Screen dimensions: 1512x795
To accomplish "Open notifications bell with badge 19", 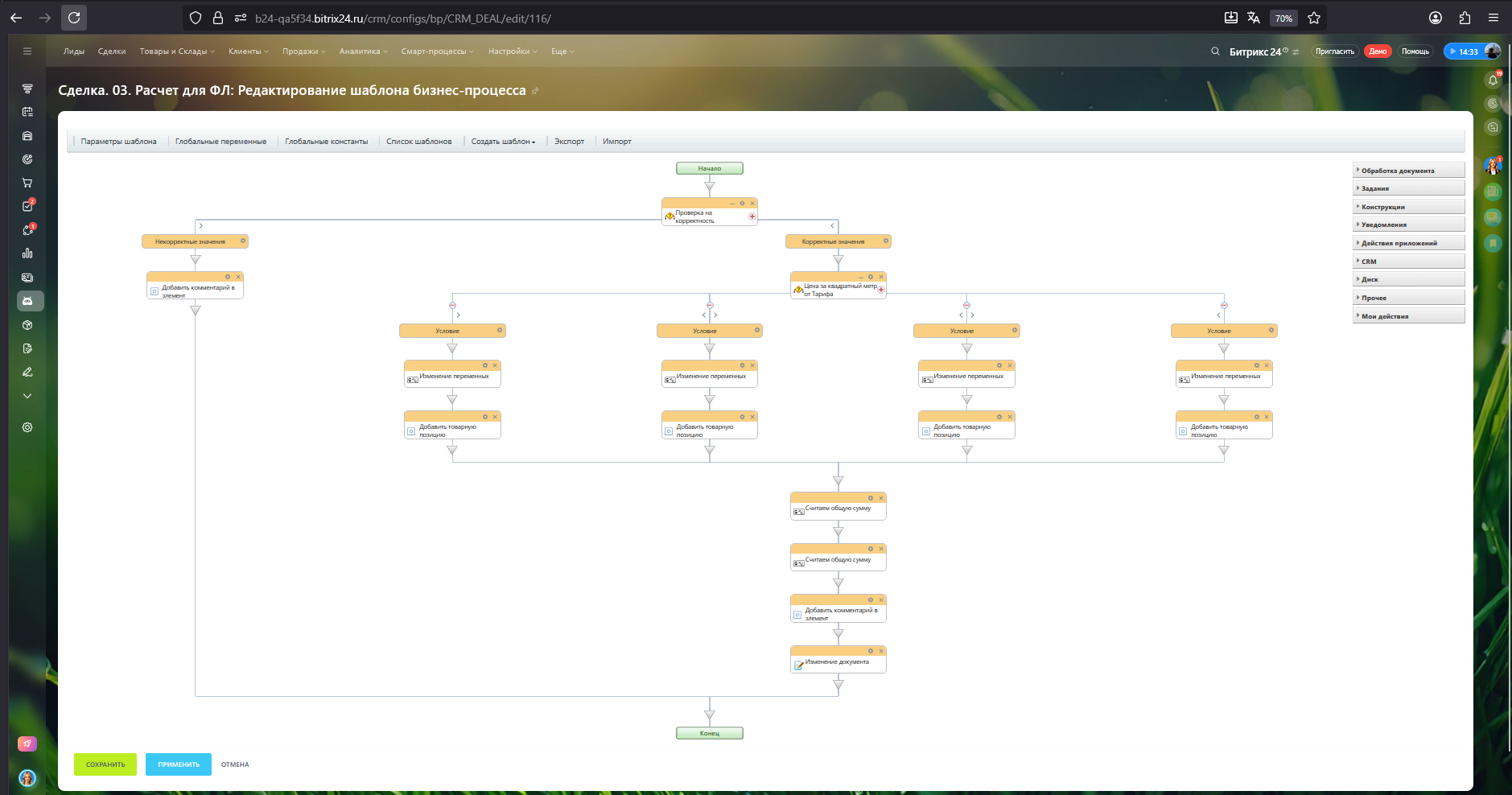I will point(1493,80).
